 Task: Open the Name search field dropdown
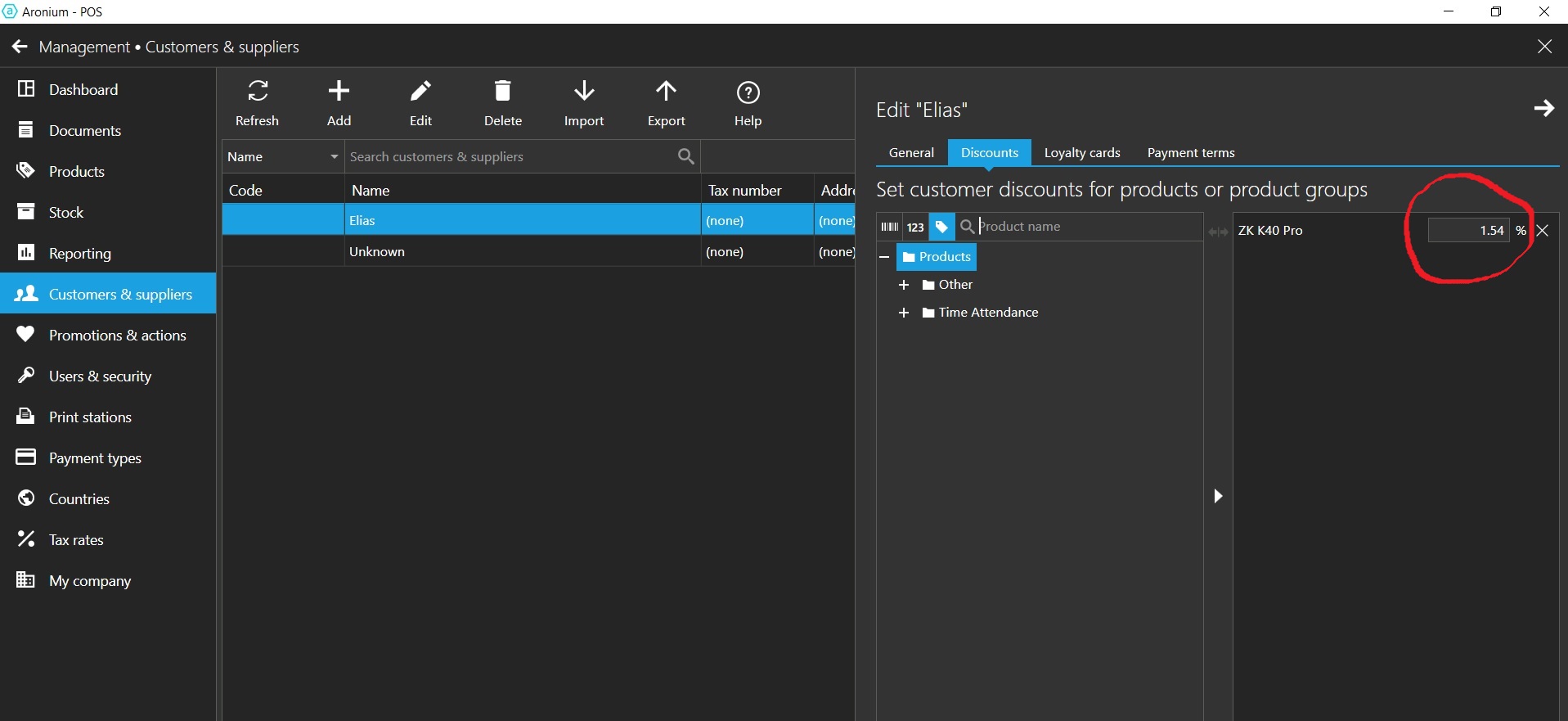coord(334,157)
